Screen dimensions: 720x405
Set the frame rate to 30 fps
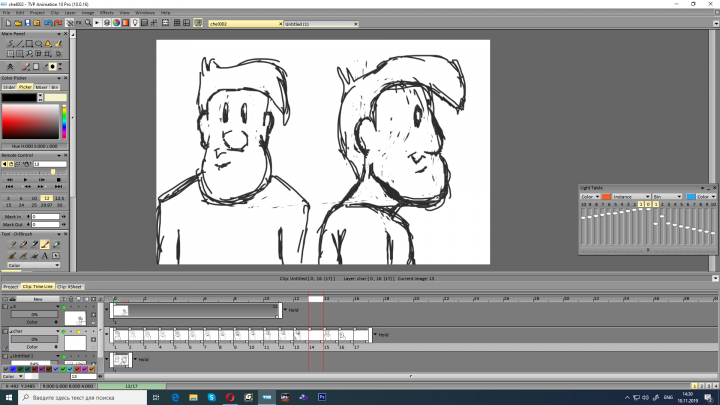click(x=59, y=205)
